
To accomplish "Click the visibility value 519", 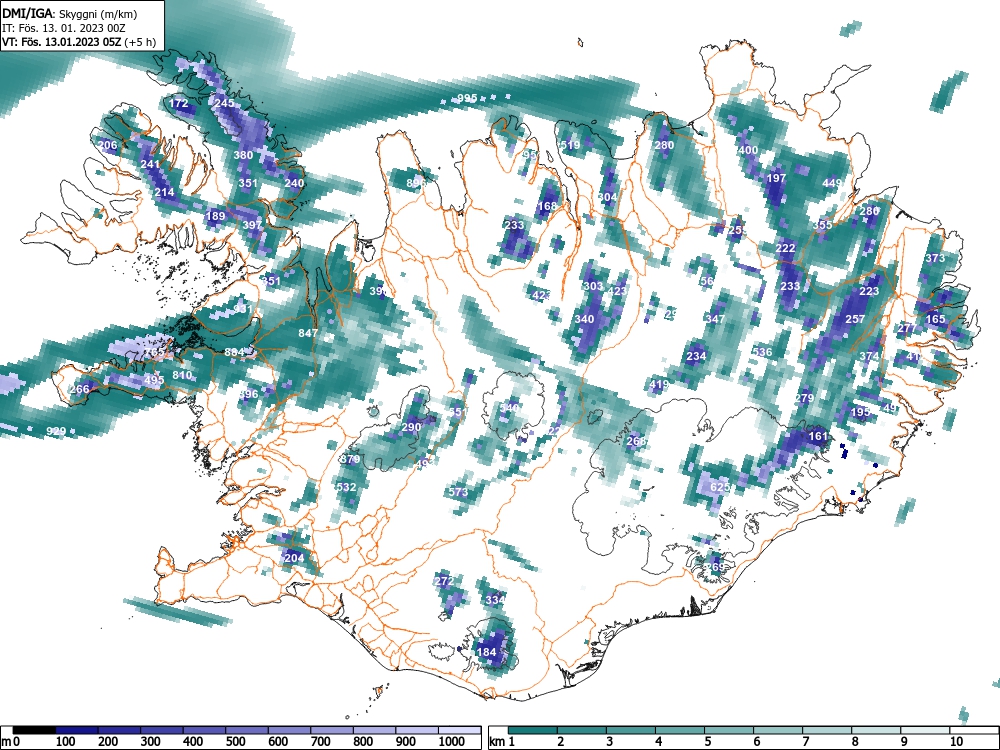I will click(x=570, y=145).
